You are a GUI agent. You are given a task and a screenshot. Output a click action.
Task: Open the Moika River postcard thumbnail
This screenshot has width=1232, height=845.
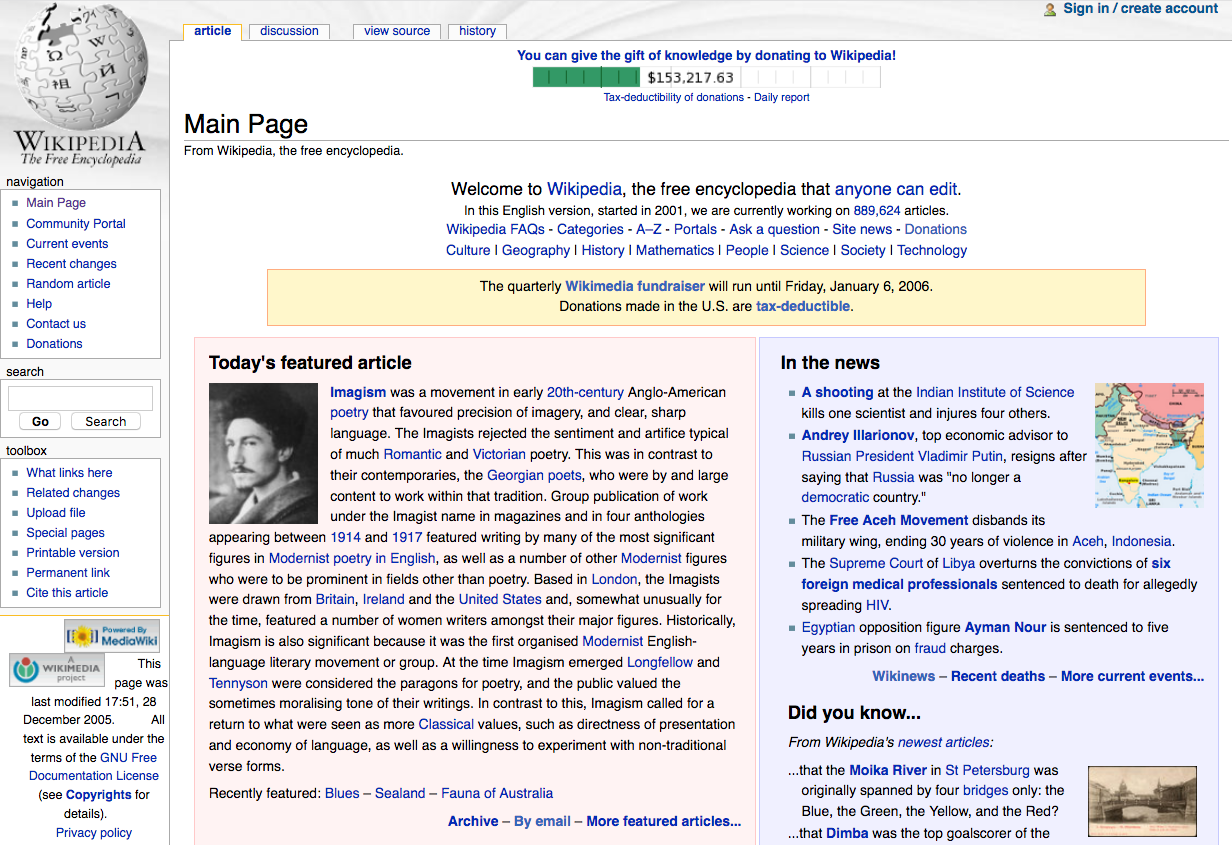tap(1142, 802)
